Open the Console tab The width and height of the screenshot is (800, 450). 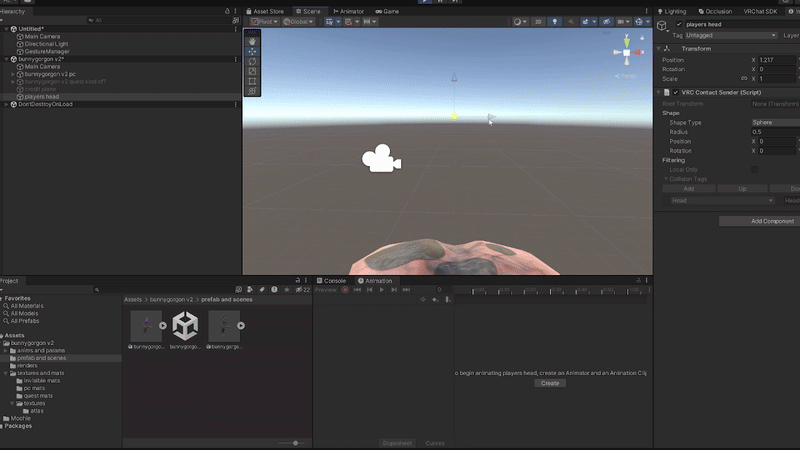[334, 281]
